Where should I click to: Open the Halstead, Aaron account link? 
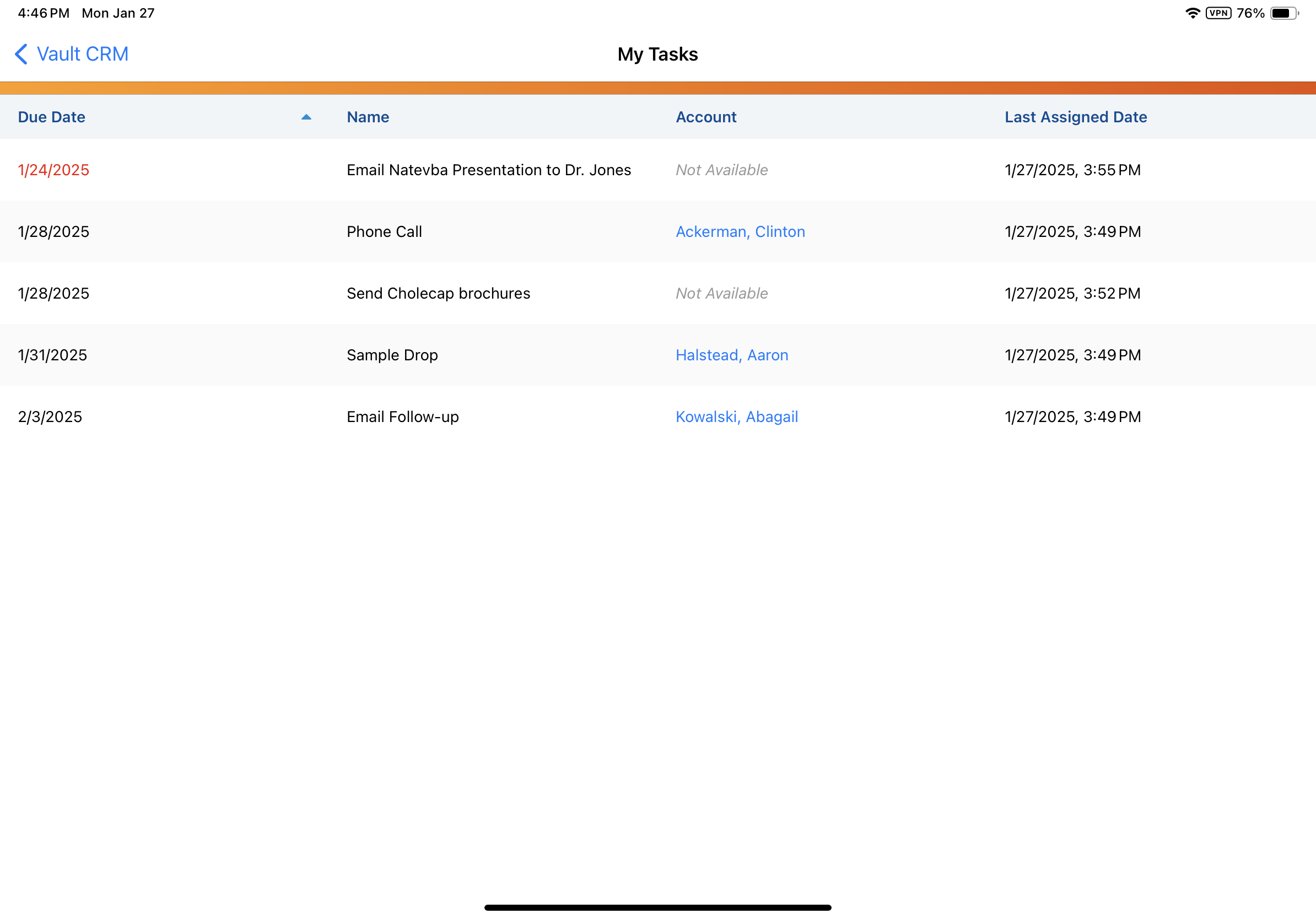click(x=731, y=355)
